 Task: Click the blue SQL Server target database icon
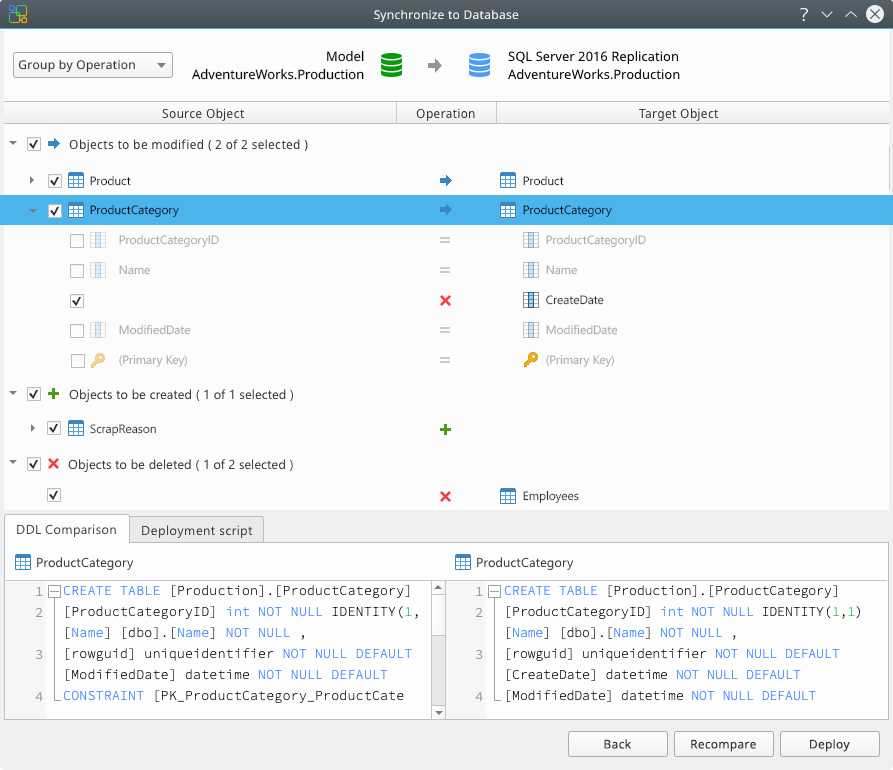[479, 65]
